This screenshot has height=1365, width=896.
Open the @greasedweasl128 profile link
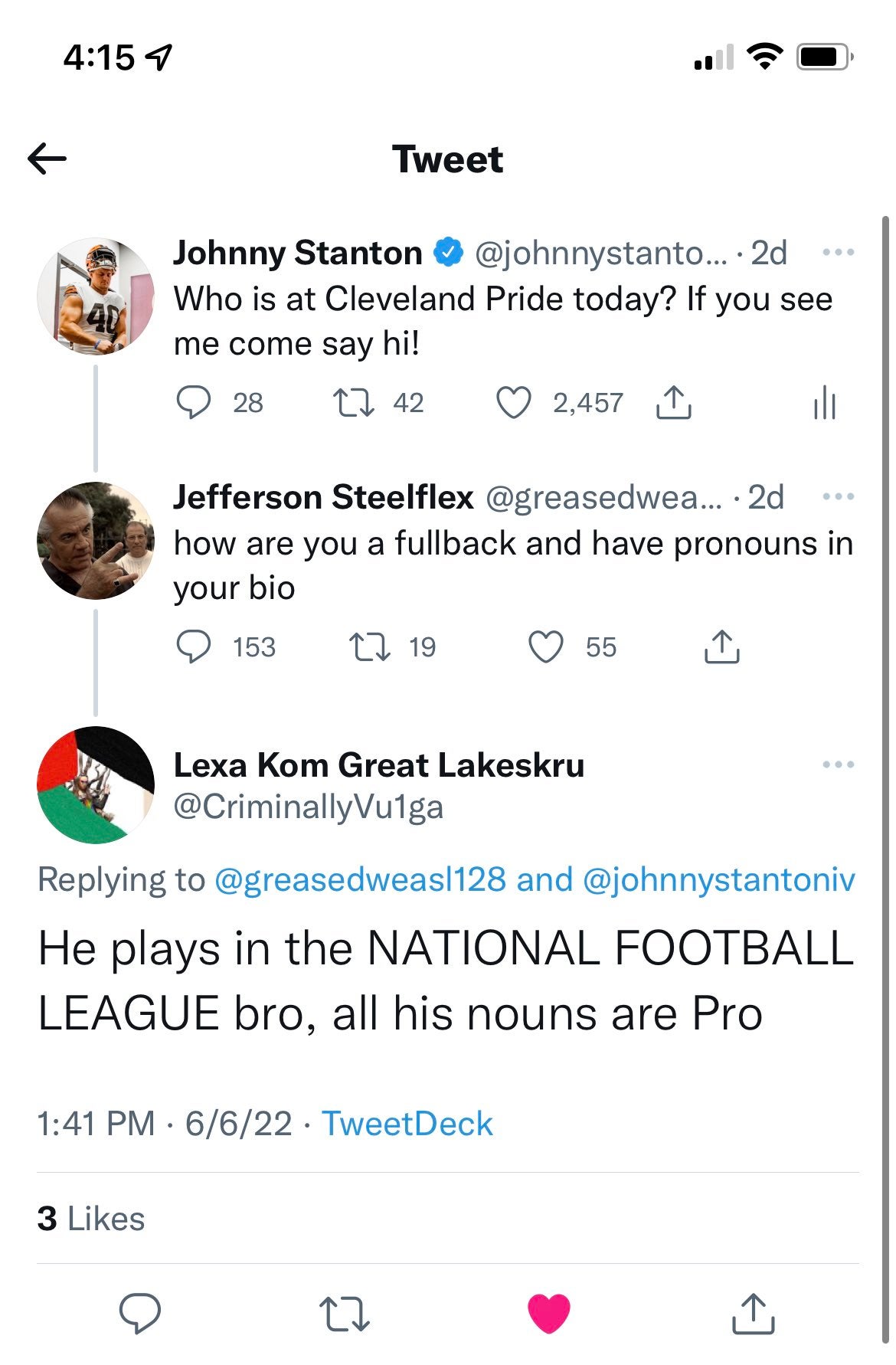click(360, 879)
